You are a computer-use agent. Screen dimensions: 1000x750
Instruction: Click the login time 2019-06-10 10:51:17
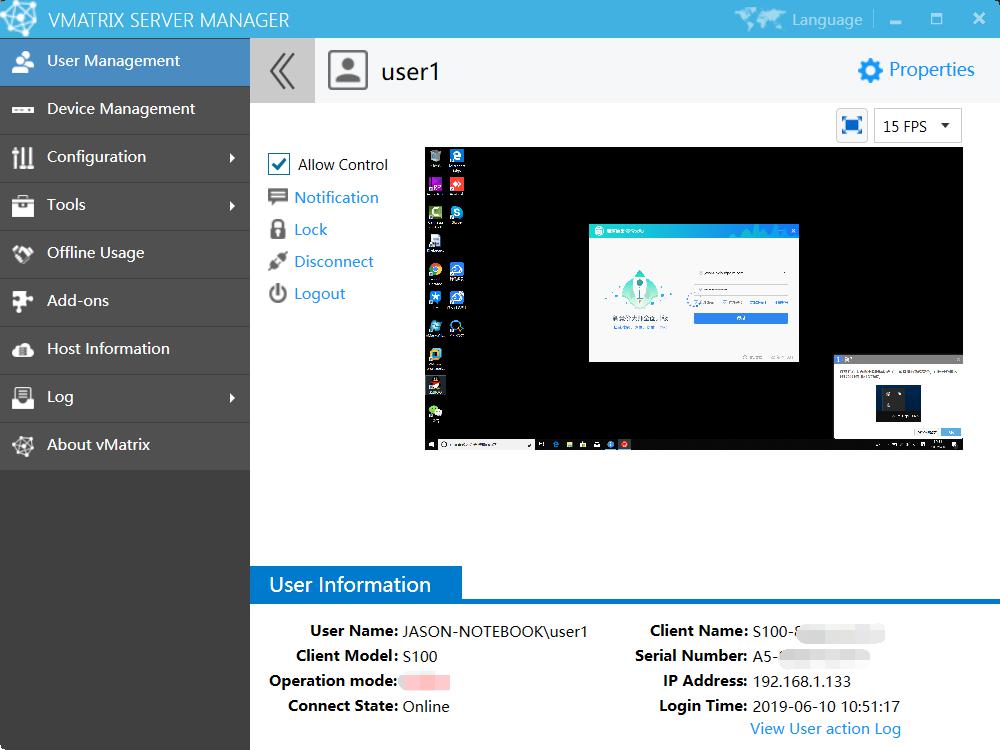826,707
